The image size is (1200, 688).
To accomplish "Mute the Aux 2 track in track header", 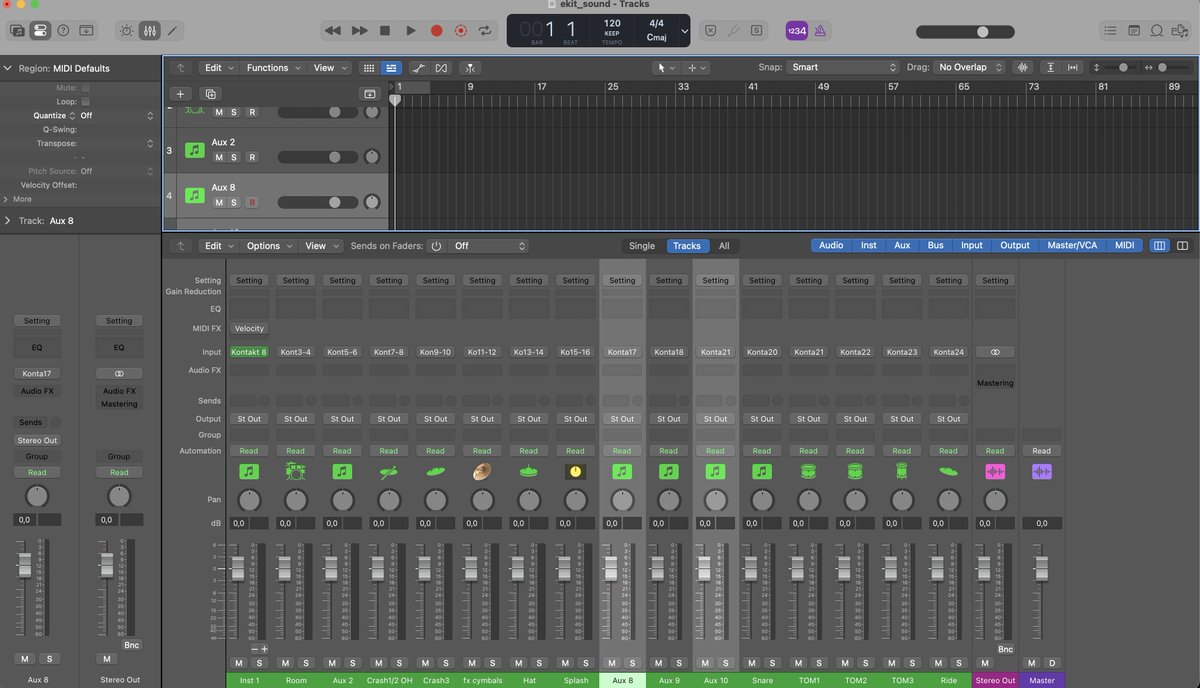I will pyautogui.click(x=219, y=157).
